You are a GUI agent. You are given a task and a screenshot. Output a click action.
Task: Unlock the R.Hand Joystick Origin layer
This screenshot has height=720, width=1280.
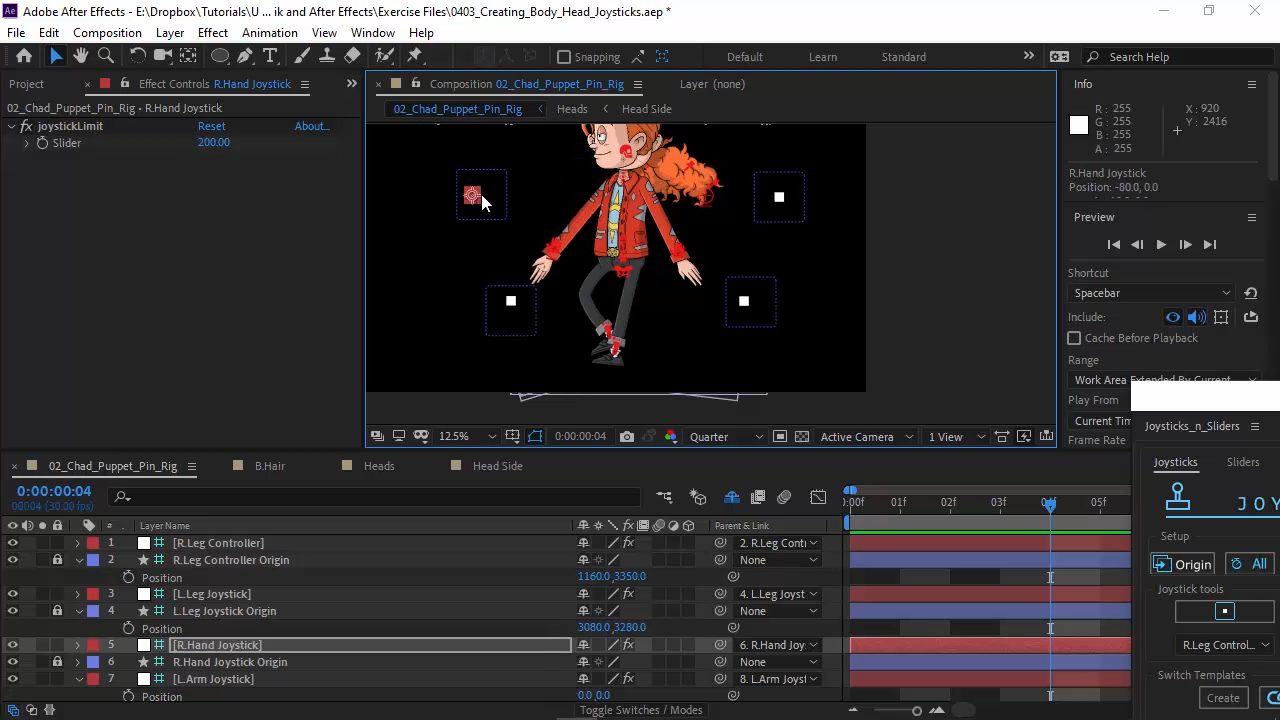click(57, 662)
